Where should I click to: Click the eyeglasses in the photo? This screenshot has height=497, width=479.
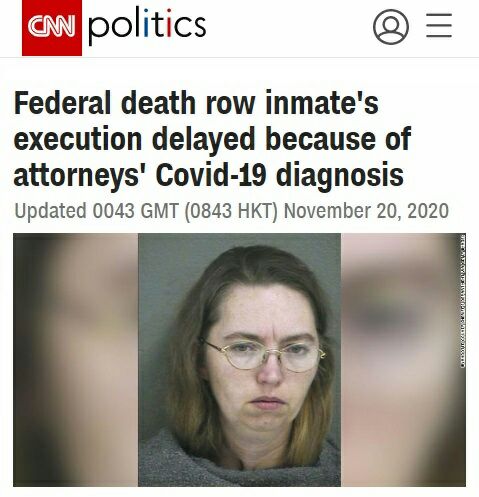point(263,355)
